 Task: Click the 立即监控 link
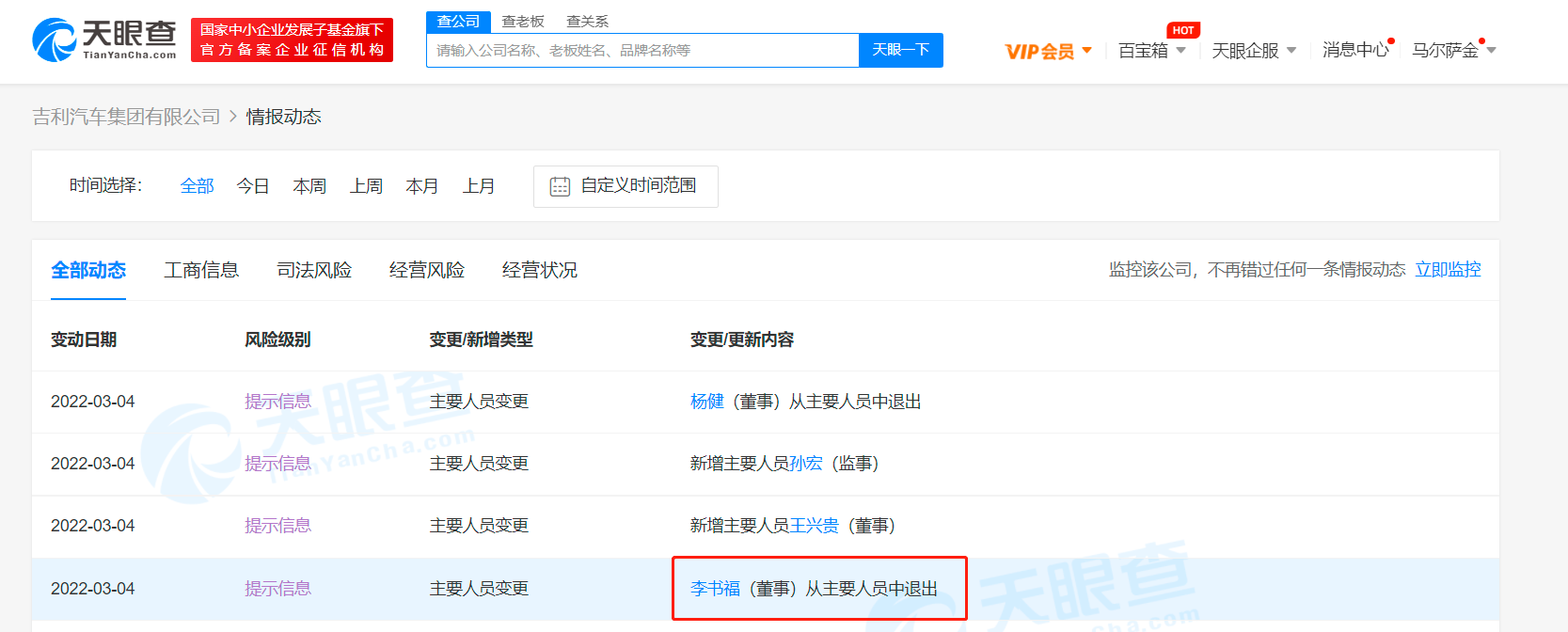pyautogui.click(x=1448, y=270)
